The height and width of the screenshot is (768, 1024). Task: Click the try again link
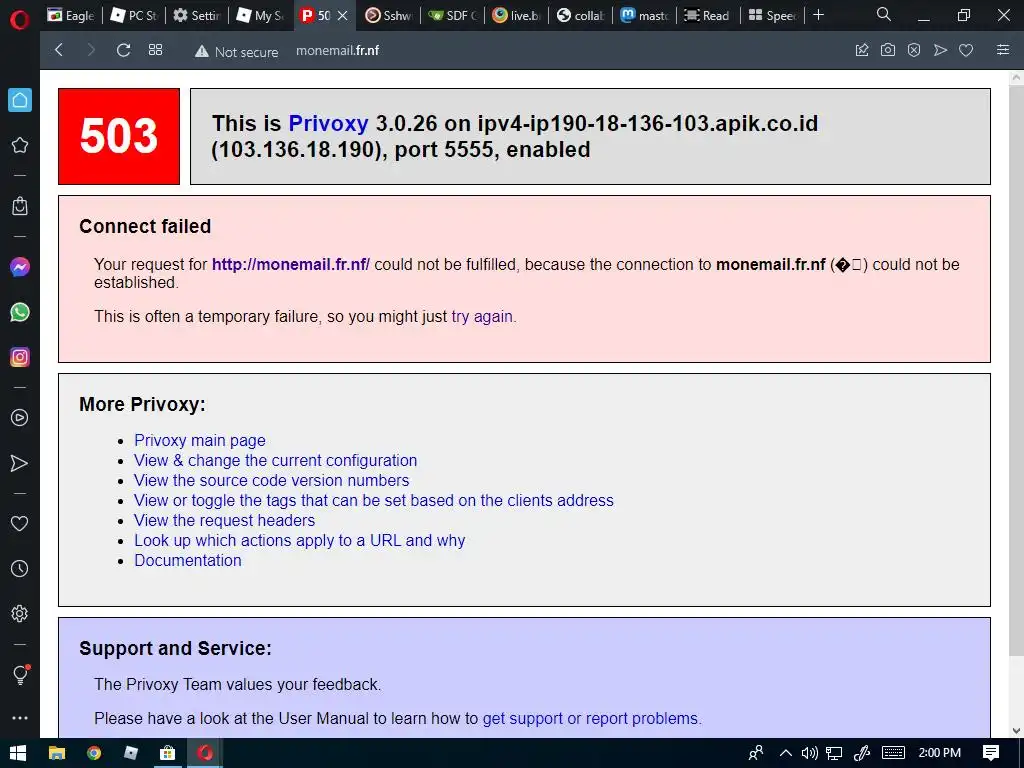482,317
